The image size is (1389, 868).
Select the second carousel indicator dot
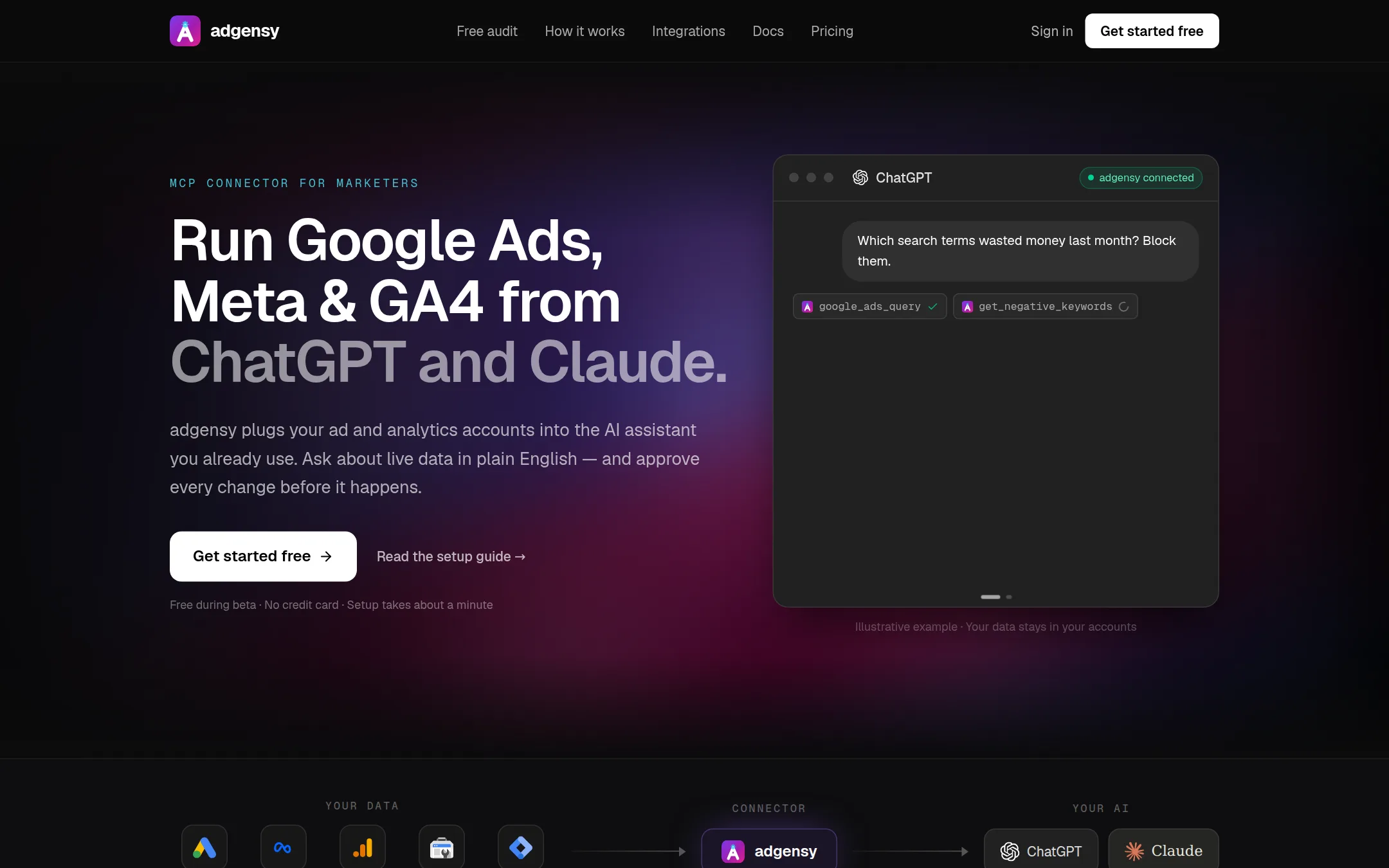tap(1009, 597)
